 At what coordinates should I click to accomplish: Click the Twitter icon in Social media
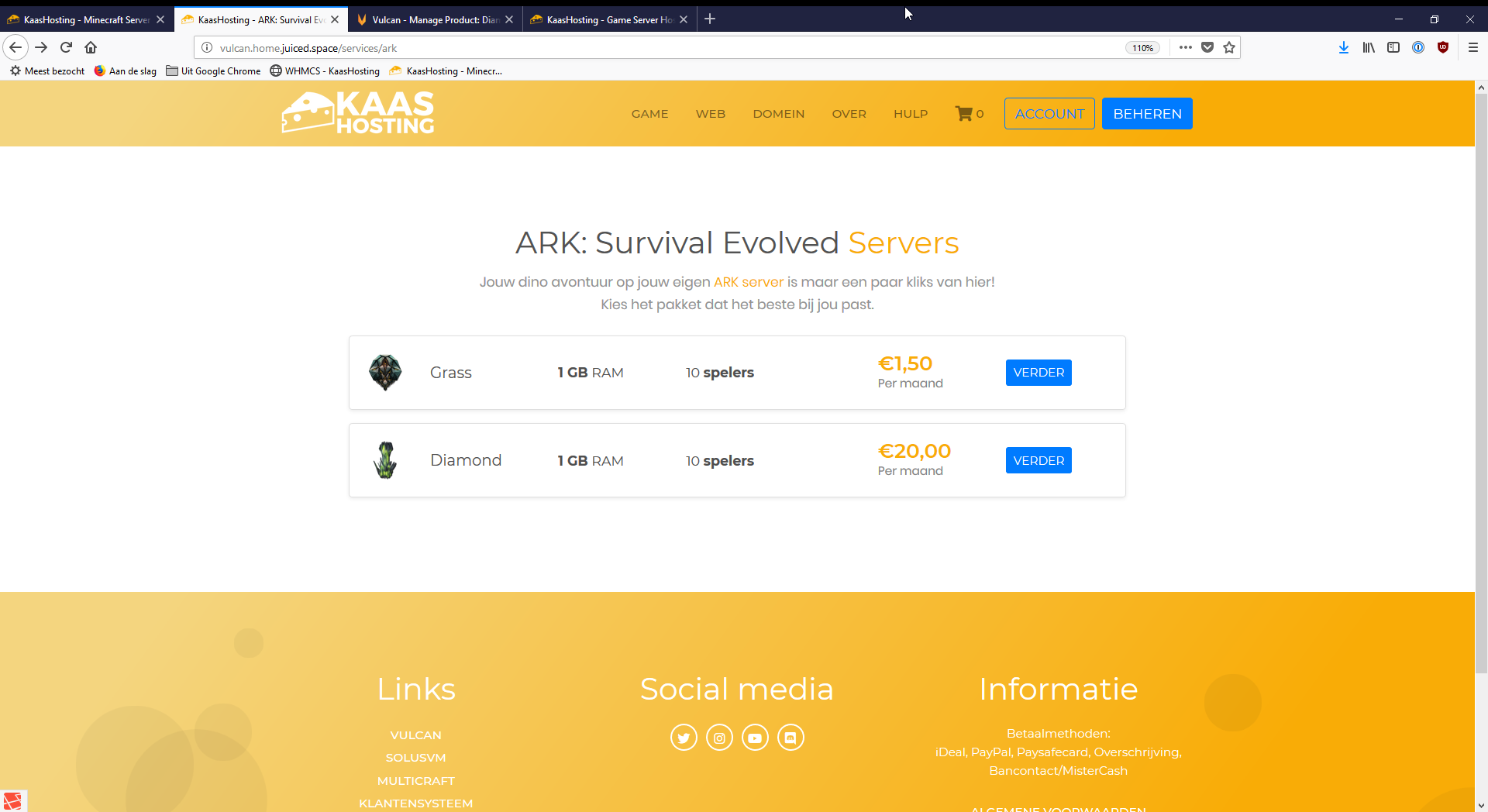(684, 738)
